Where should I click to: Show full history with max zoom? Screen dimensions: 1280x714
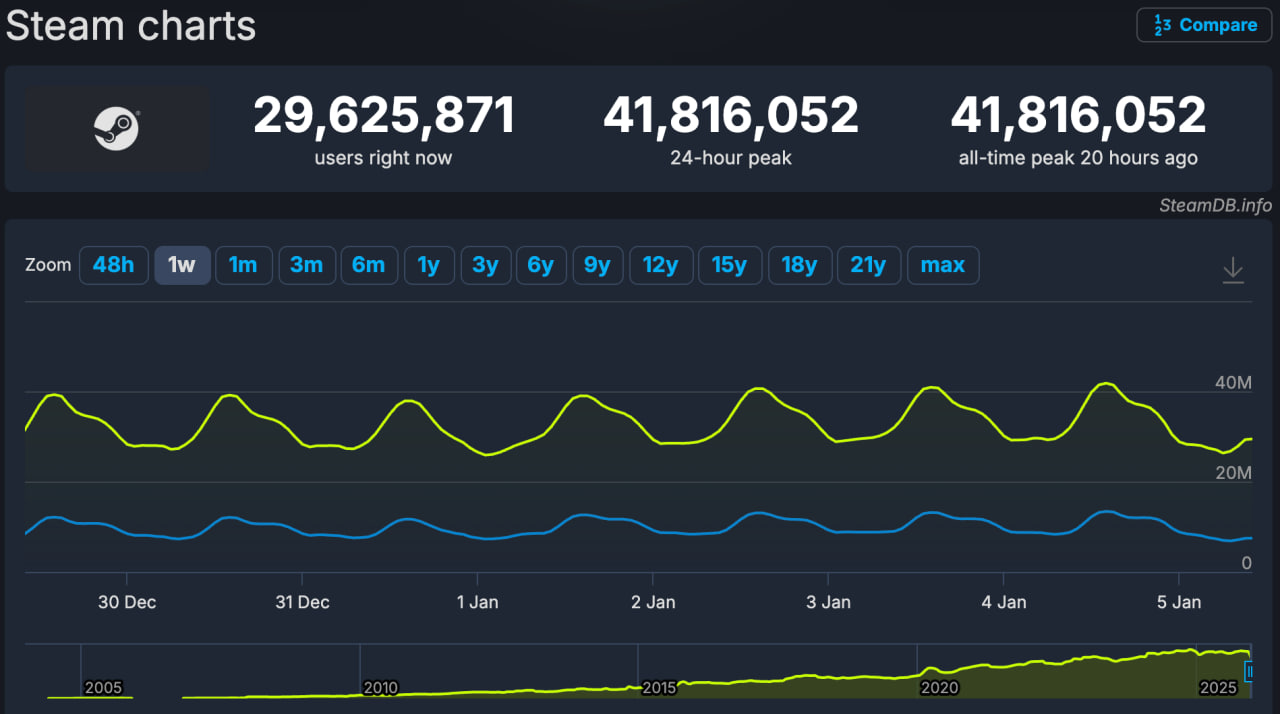pos(942,265)
